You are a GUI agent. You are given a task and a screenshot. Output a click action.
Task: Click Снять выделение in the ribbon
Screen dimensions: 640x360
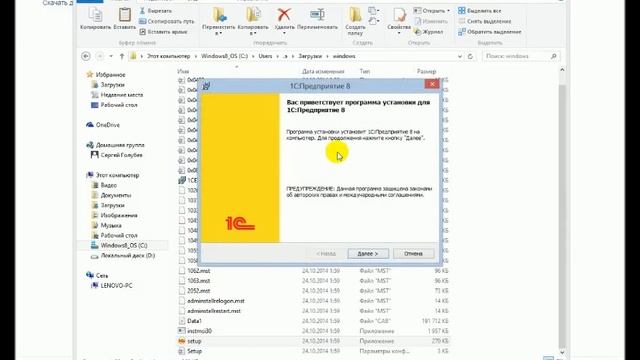tap(484, 21)
